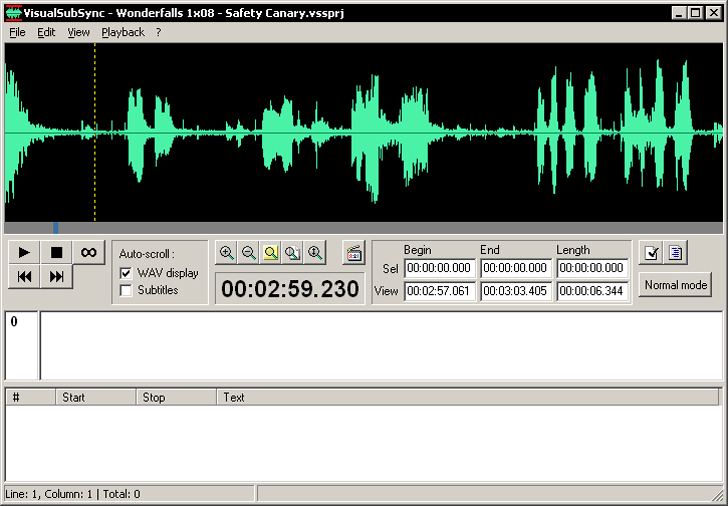Screen dimensions: 728x506
Task: Click the Start column header
Action: 95,397
